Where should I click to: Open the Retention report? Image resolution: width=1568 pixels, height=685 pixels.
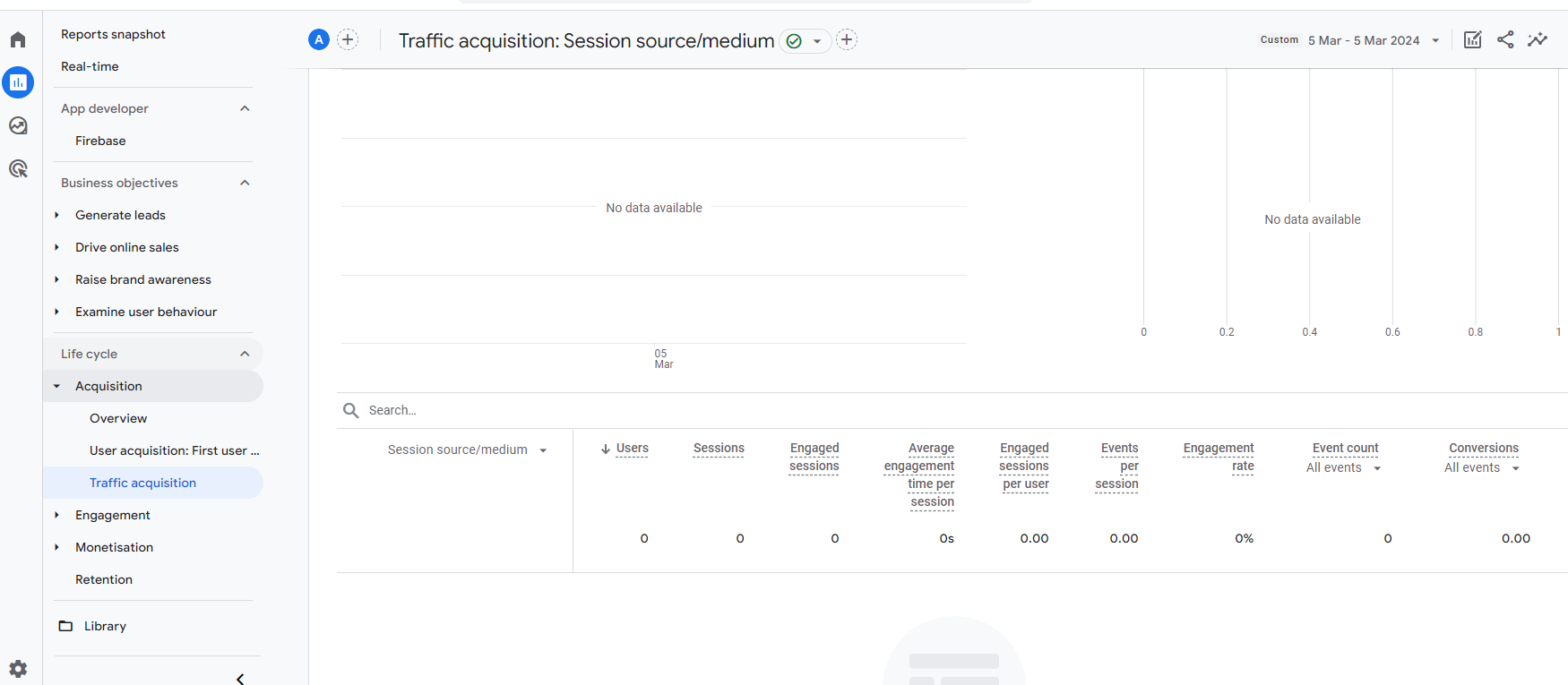(x=104, y=579)
